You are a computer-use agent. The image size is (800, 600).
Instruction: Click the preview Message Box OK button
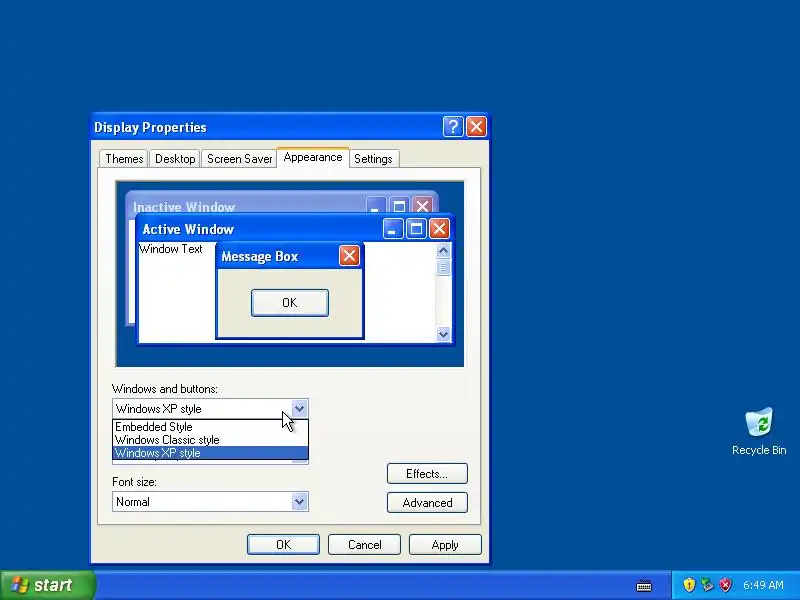coord(290,303)
